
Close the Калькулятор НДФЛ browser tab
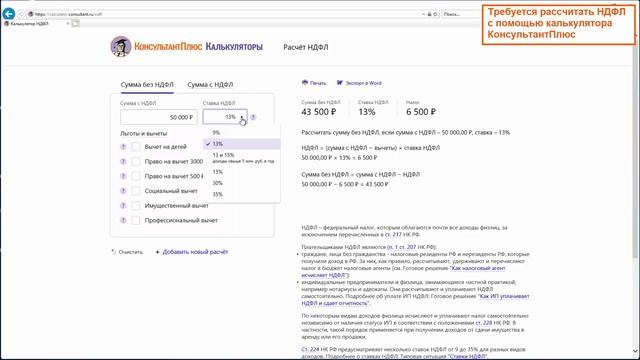(x=68, y=24)
